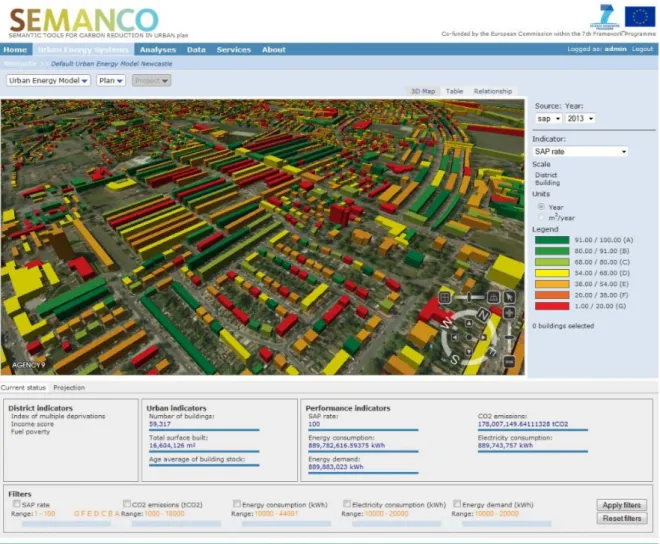
Task: Select the m²/year units radio button
Action: pos(541,218)
